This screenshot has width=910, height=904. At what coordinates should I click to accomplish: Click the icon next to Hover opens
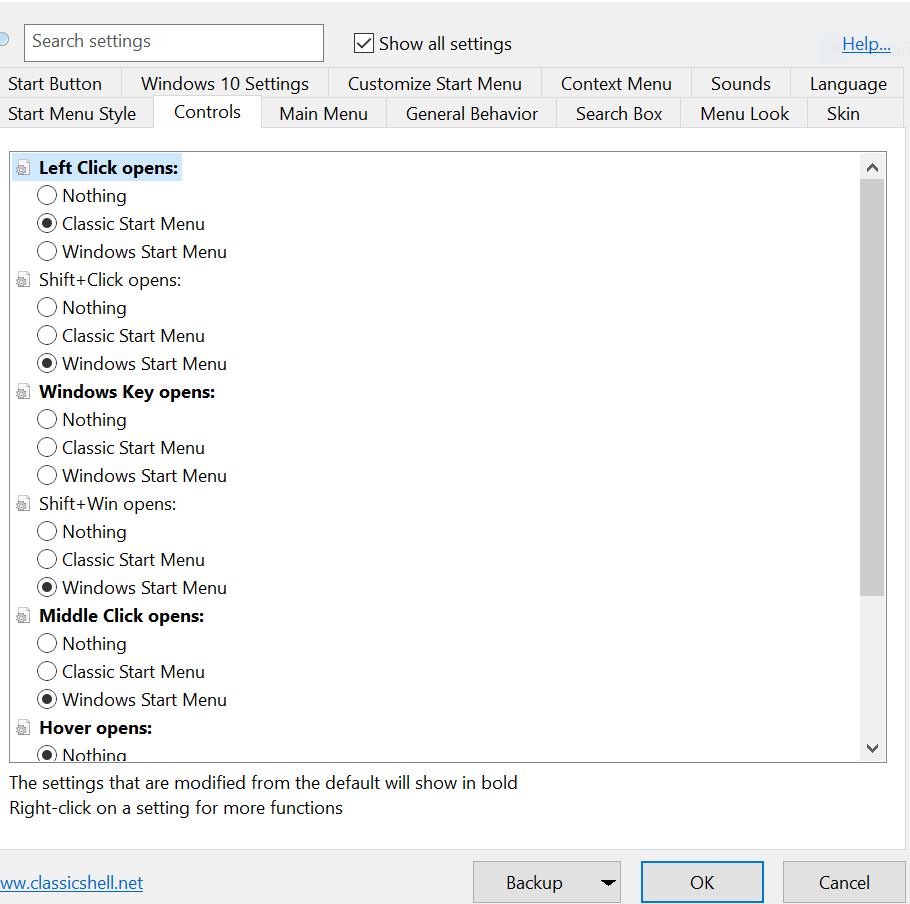[x=23, y=729]
